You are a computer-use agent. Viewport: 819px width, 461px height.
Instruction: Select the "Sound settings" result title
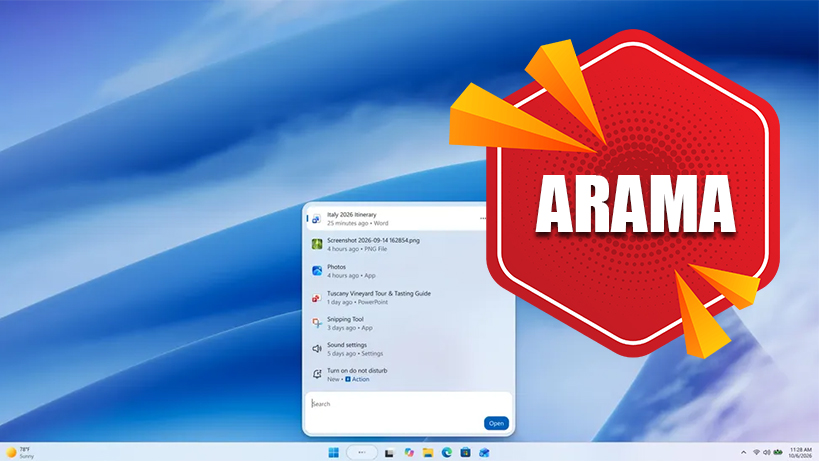tap(347, 345)
